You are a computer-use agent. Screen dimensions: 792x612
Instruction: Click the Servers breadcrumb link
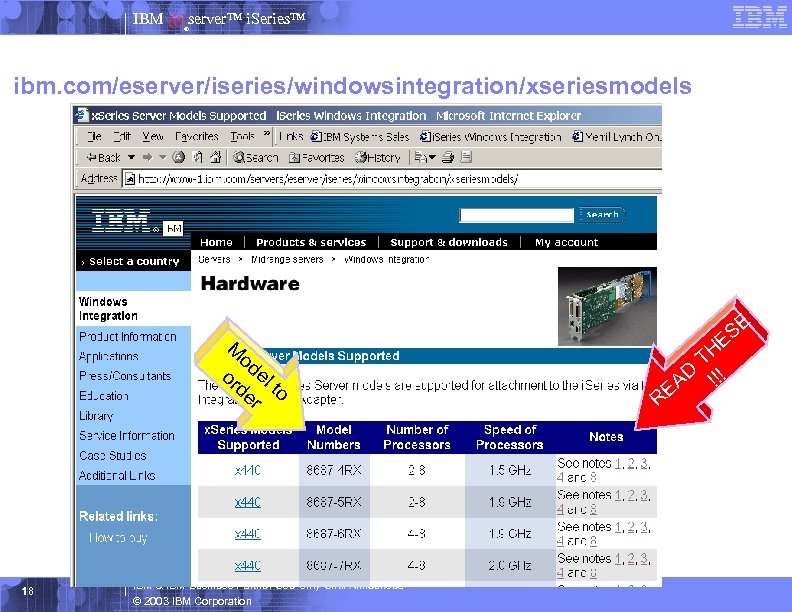point(214,259)
